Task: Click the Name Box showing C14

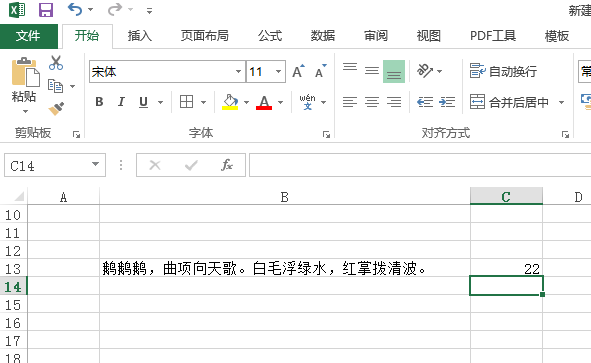Action: 48,165
